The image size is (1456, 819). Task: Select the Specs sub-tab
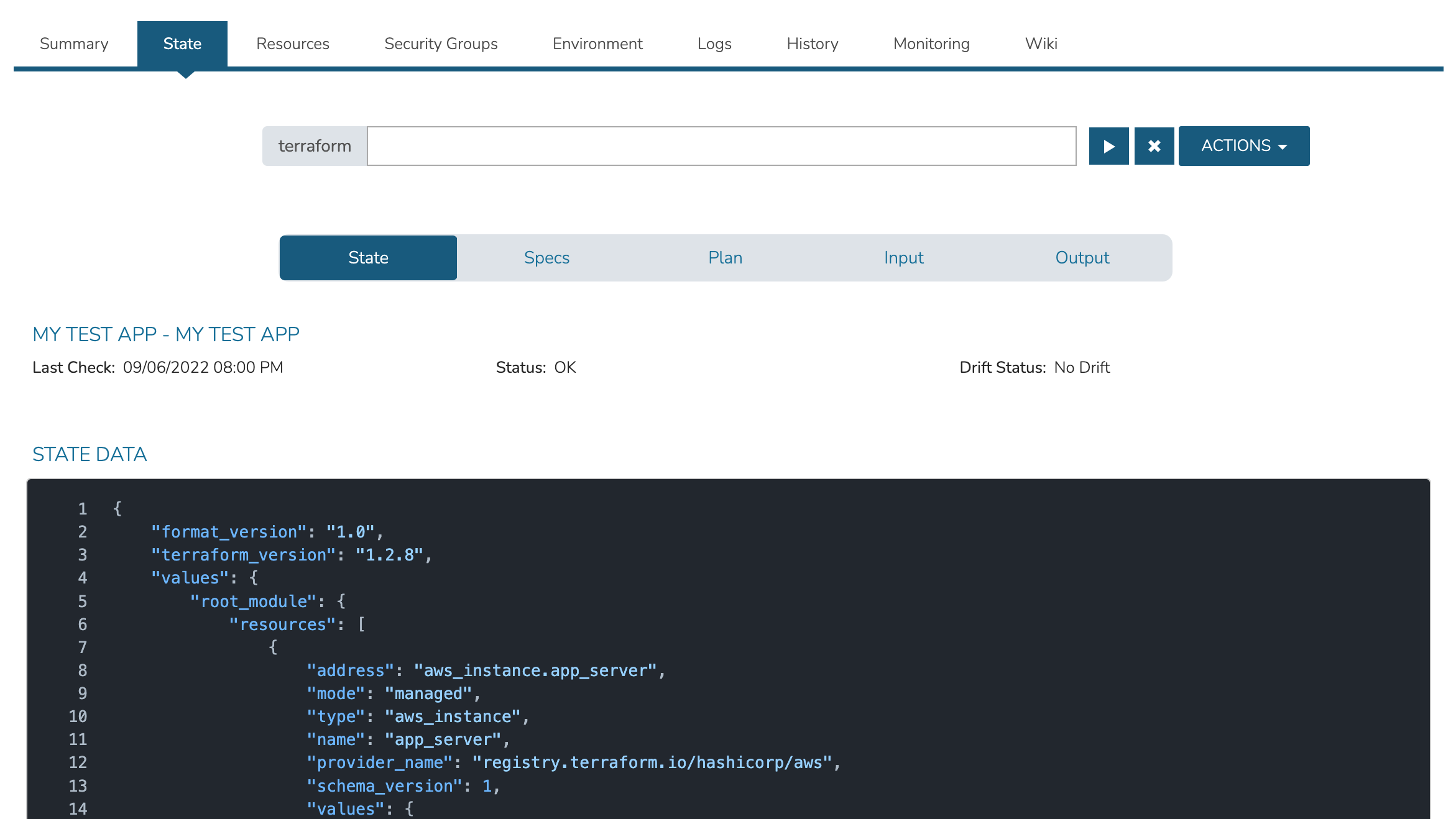[546, 258]
